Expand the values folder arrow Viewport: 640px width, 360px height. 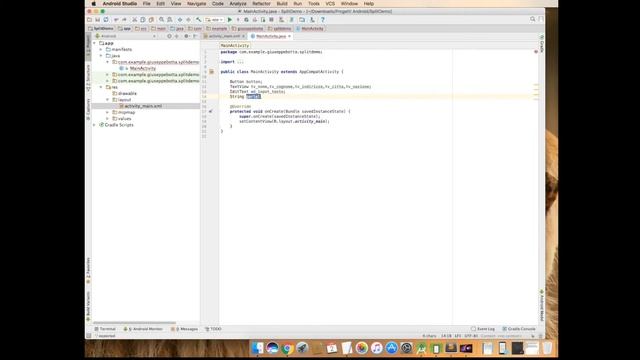pyautogui.click(x=108, y=118)
